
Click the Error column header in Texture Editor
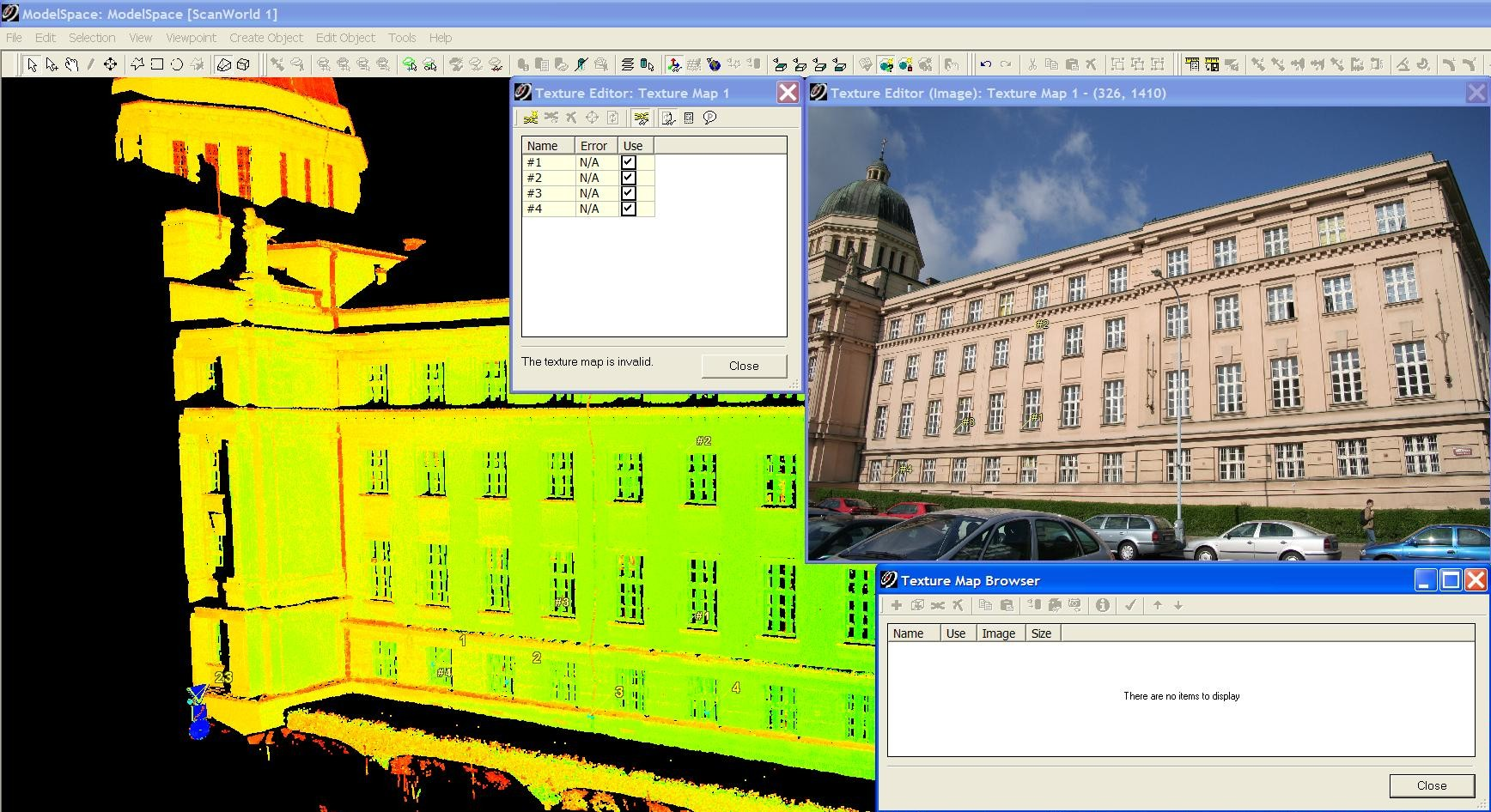pyautogui.click(x=596, y=146)
